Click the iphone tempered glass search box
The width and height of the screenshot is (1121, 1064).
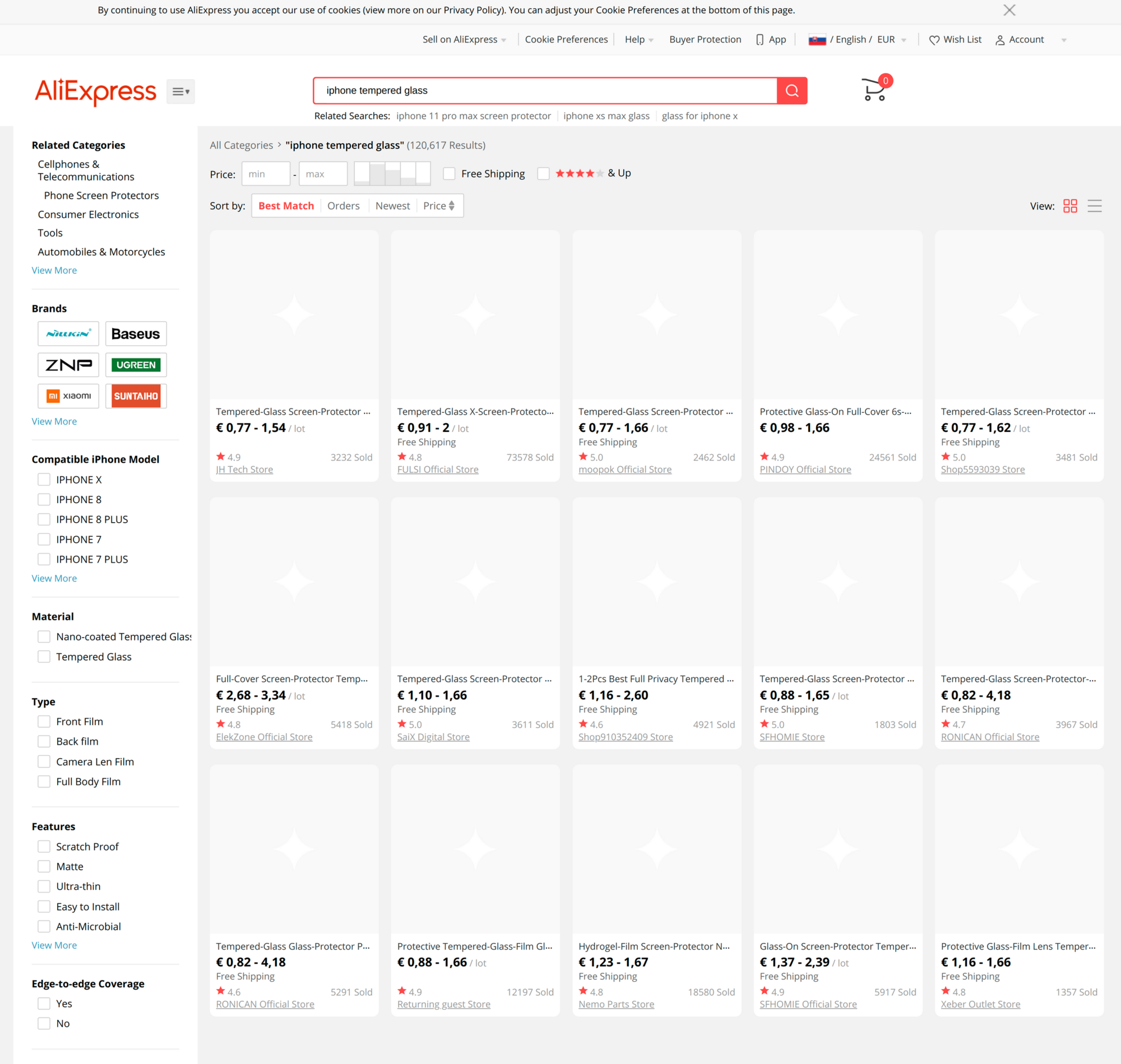click(545, 91)
